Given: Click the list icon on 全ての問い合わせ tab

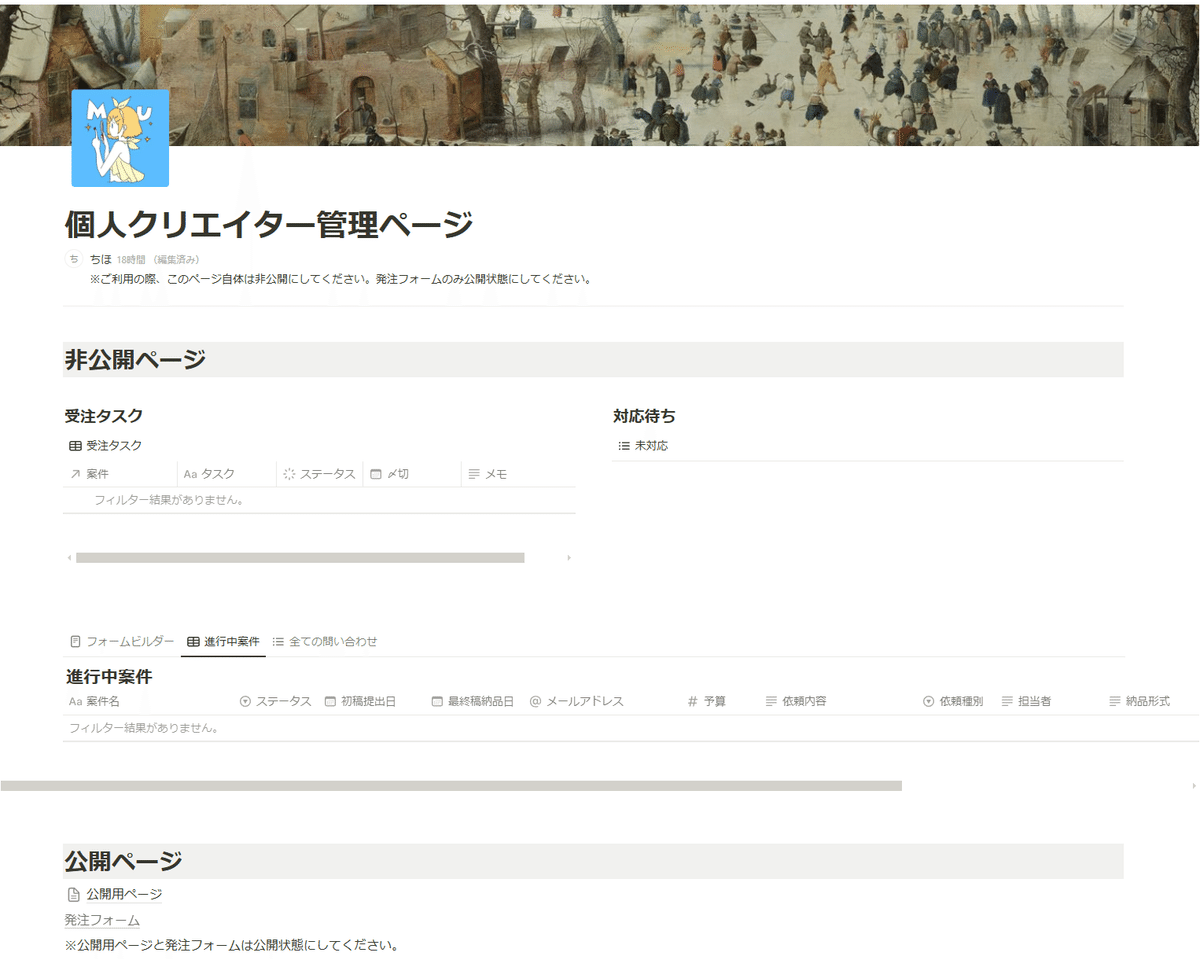Looking at the screenshot, I should (278, 641).
